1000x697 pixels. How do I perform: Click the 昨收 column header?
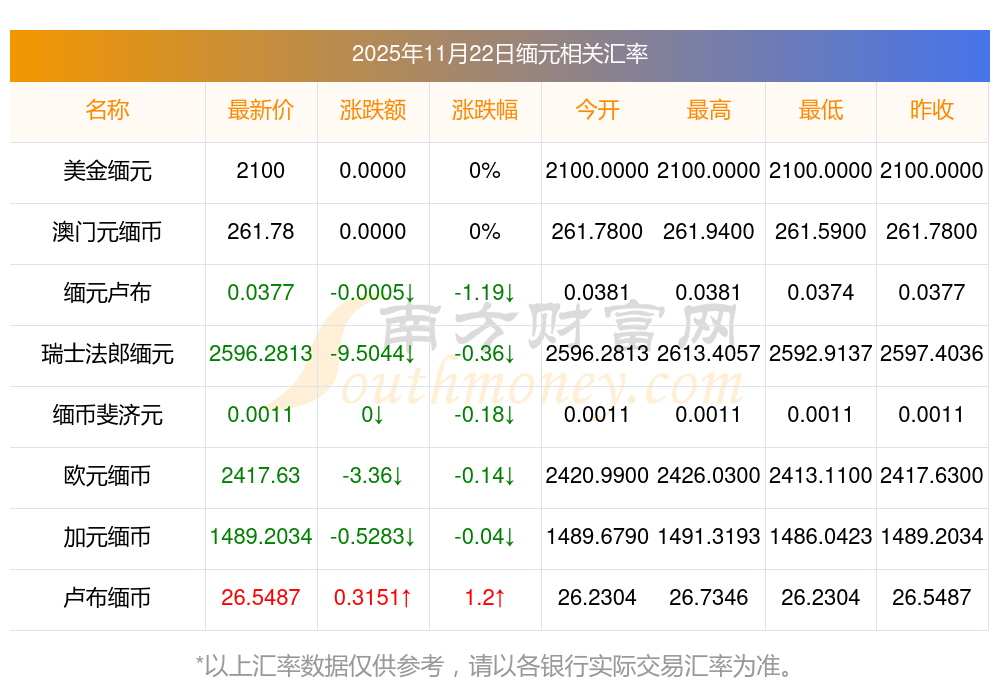point(932,110)
